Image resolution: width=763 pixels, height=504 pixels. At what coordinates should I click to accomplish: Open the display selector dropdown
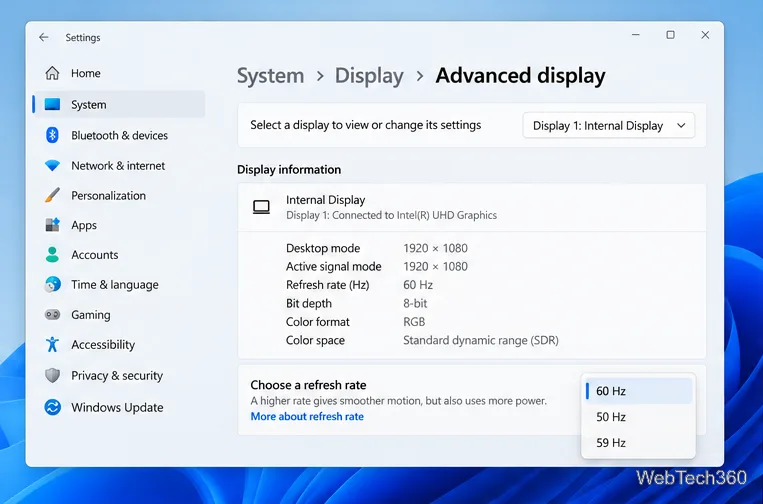point(609,126)
